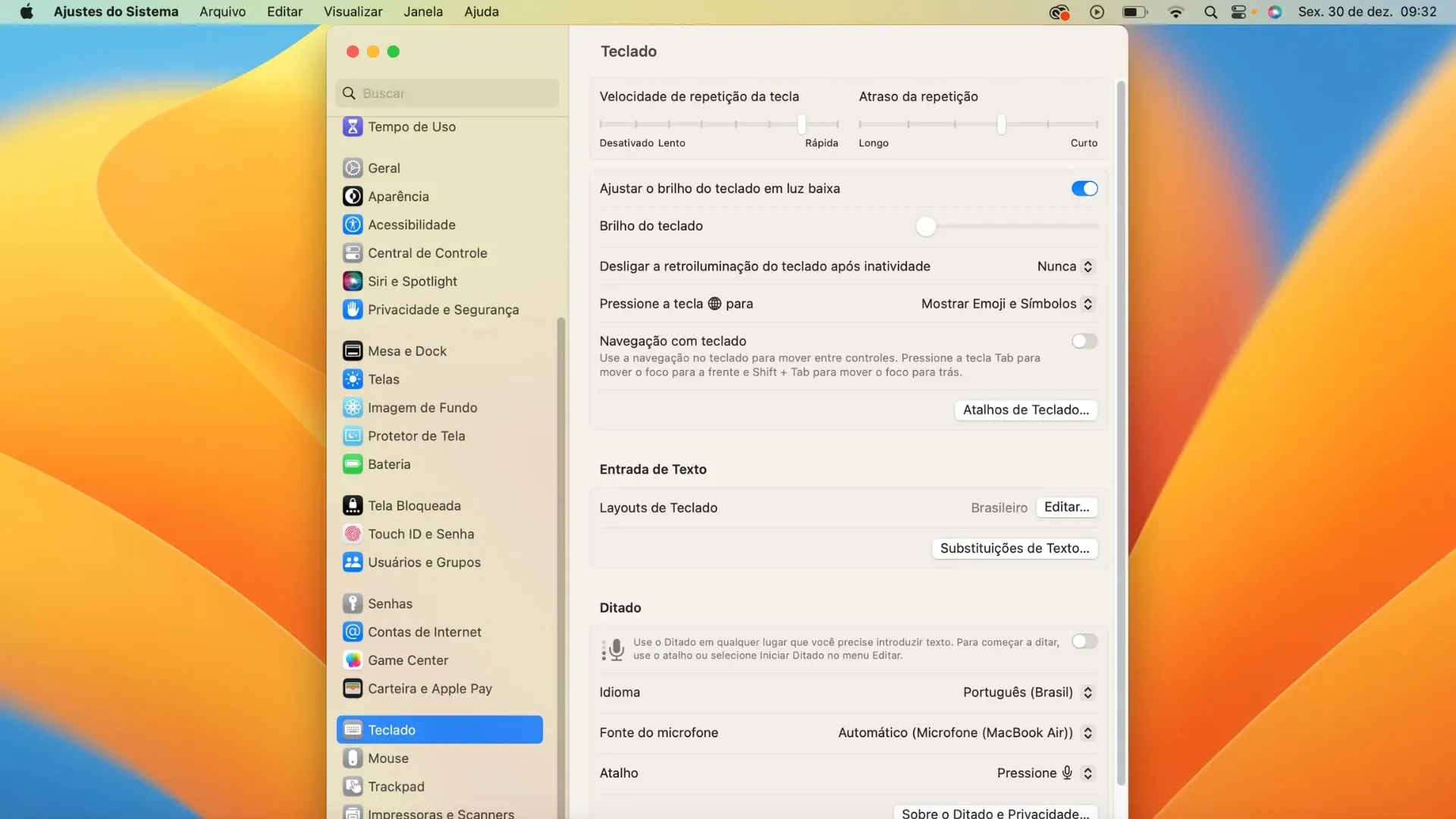The width and height of the screenshot is (1456, 819).
Task: Click the Tela Bloqueada lock icon
Action: (353, 506)
